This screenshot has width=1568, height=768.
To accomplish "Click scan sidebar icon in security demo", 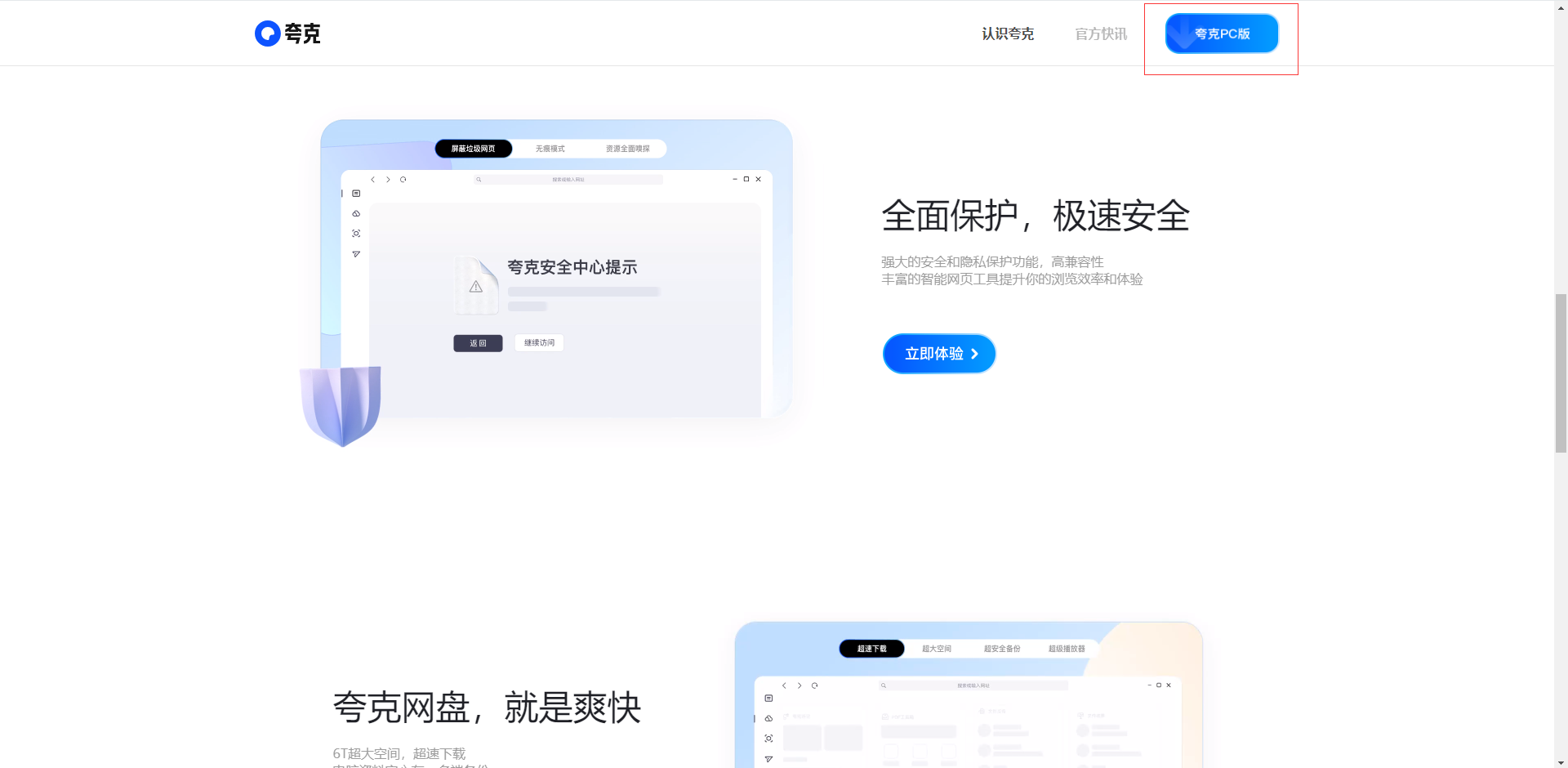I will 356,234.
